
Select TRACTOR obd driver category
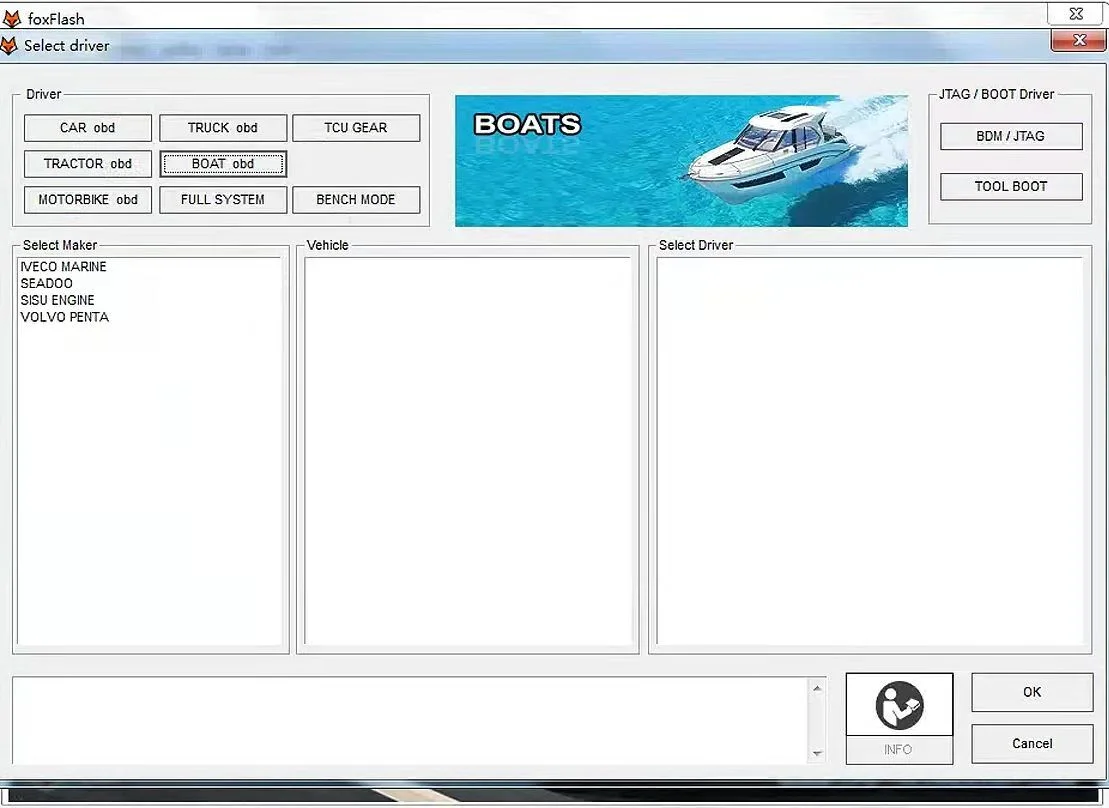pos(88,164)
